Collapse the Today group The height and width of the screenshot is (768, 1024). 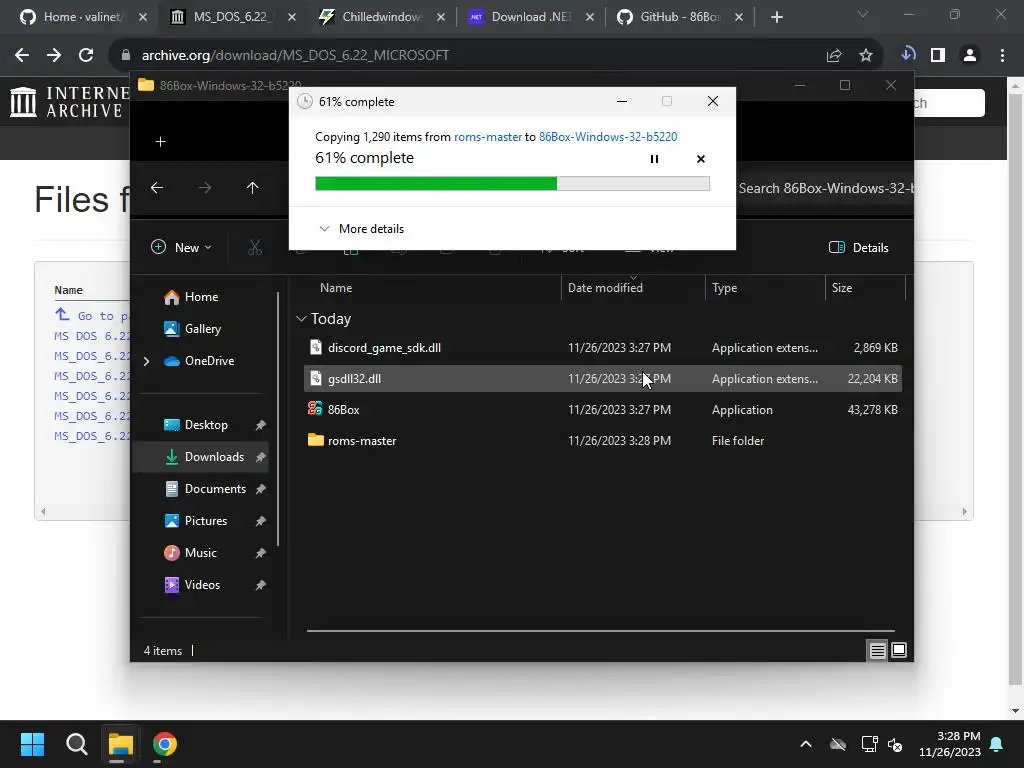(301, 319)
